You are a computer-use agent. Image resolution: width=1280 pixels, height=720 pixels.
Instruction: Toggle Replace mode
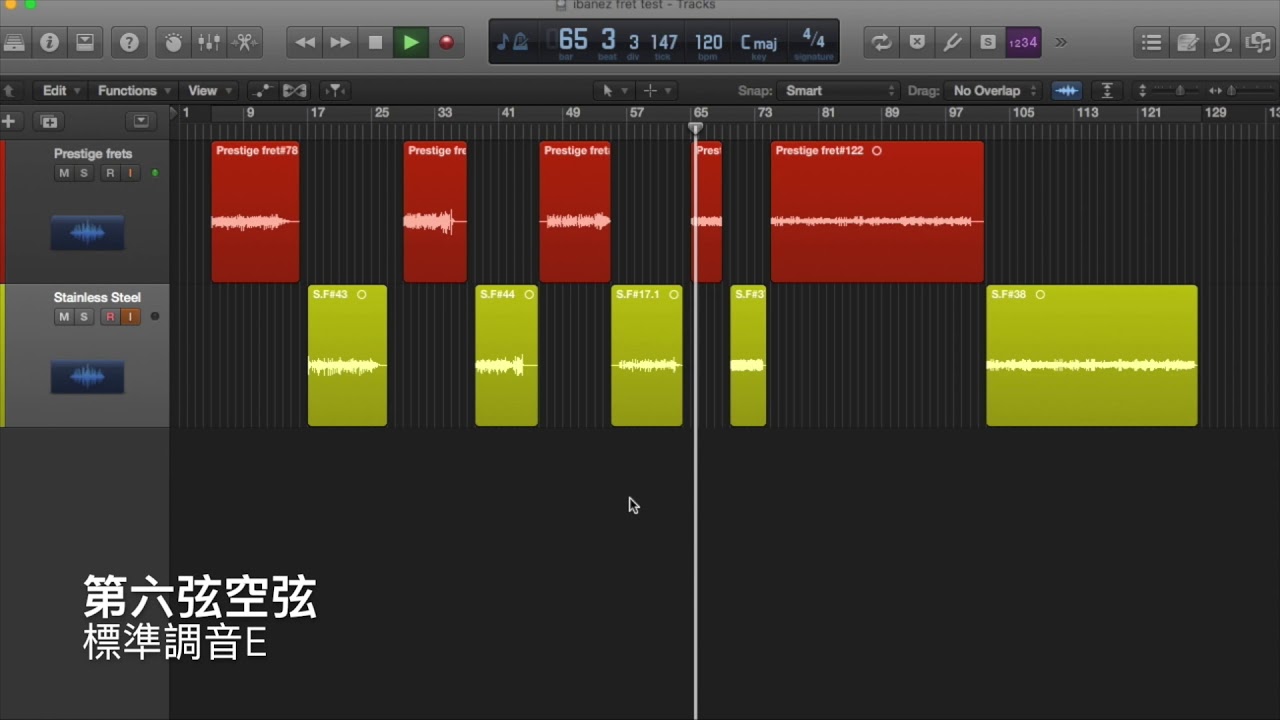click(917, 42)
